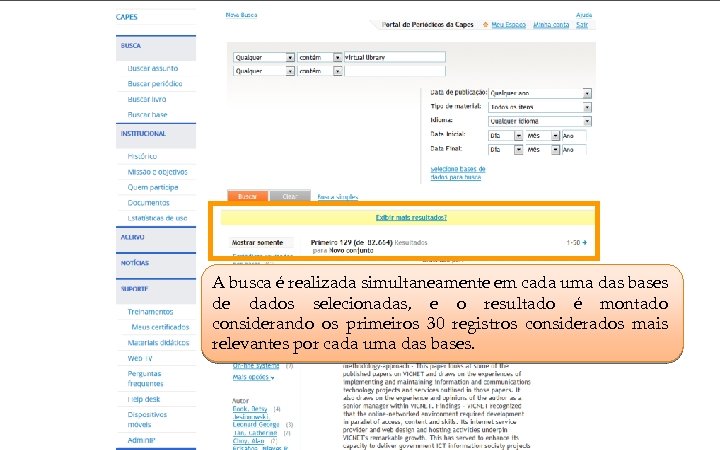The height and width of the screenshot is (450, 720).
Task: Open Help desk sidebar item
Action: [x=144, y=399]
